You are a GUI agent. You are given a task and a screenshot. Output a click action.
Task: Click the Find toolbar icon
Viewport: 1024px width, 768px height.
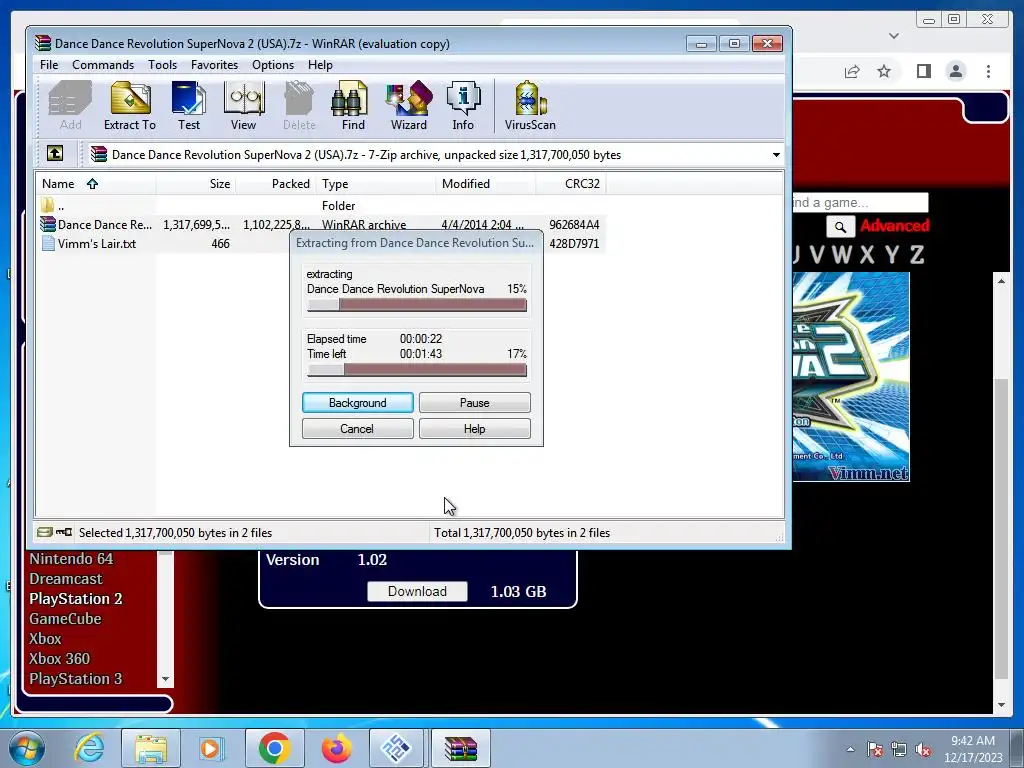pyautogui.click(x=353, y=106)
